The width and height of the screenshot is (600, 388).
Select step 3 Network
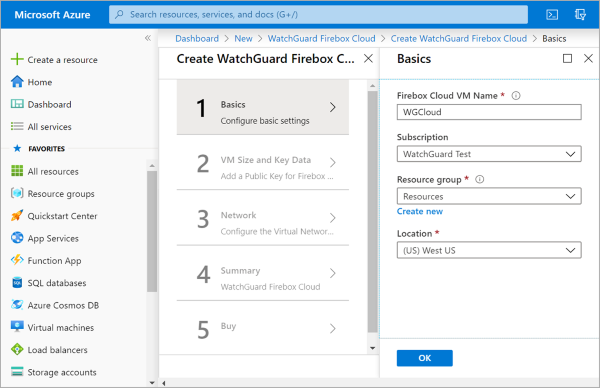coord(262,218)
